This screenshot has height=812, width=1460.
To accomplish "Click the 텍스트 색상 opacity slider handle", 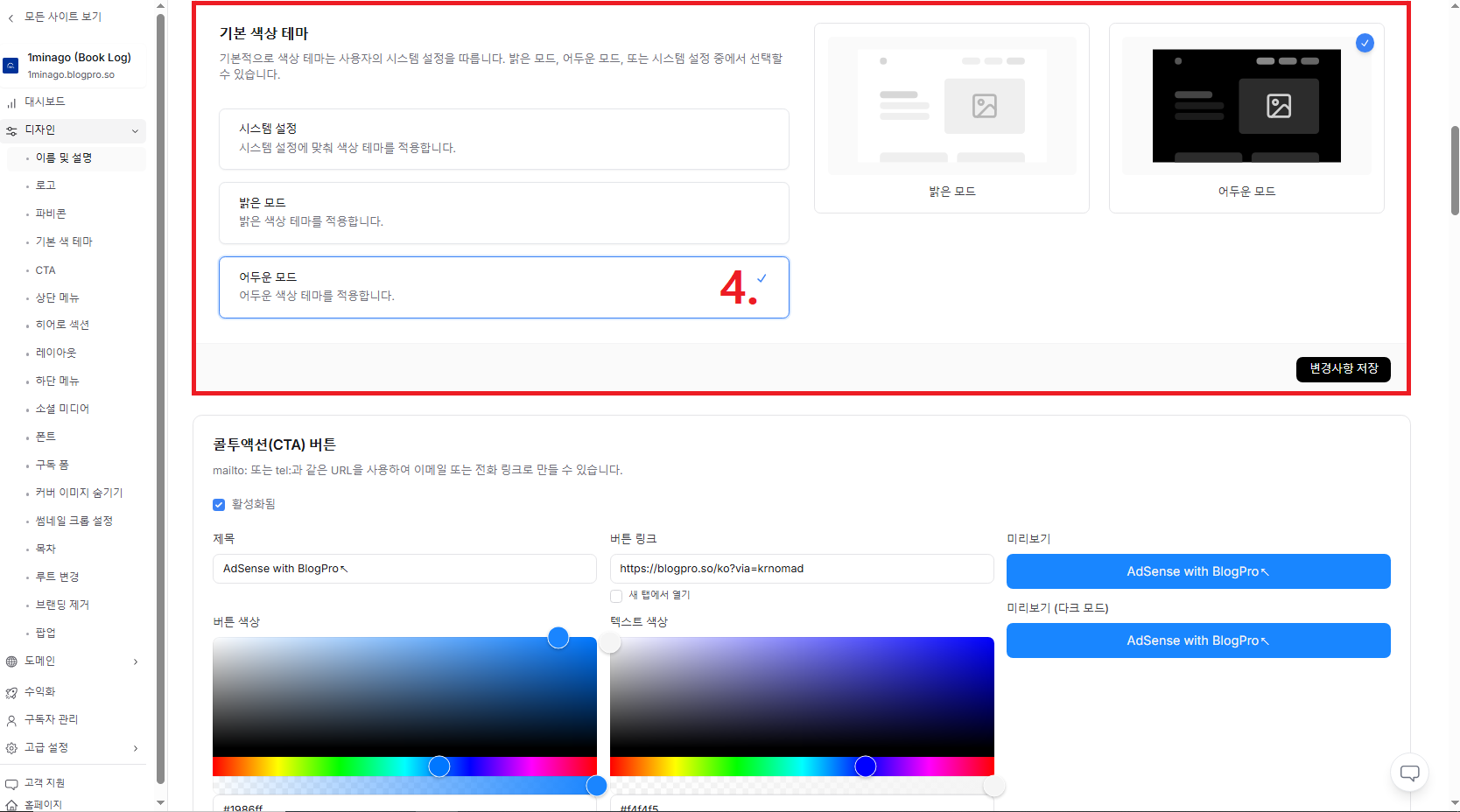I will tap(994, 786).
